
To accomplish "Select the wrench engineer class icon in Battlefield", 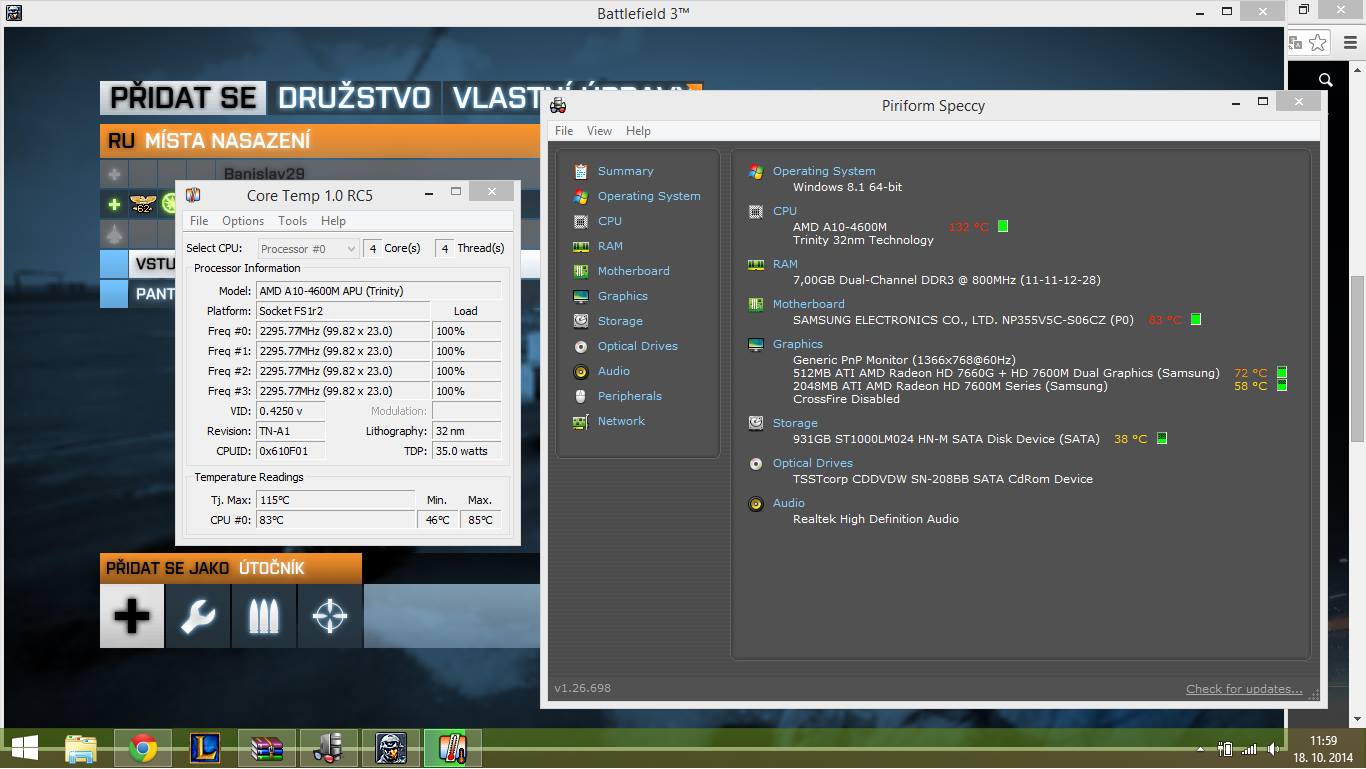I will pyautogui.click(x=198, y=616).
